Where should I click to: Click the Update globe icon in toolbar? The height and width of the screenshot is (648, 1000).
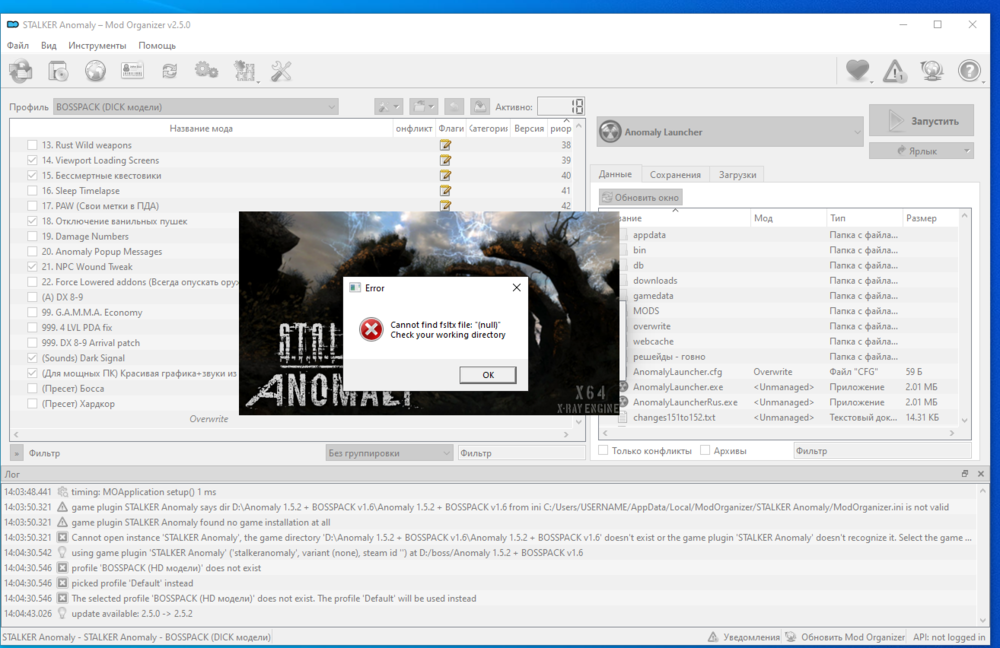(x=932, y=71)
